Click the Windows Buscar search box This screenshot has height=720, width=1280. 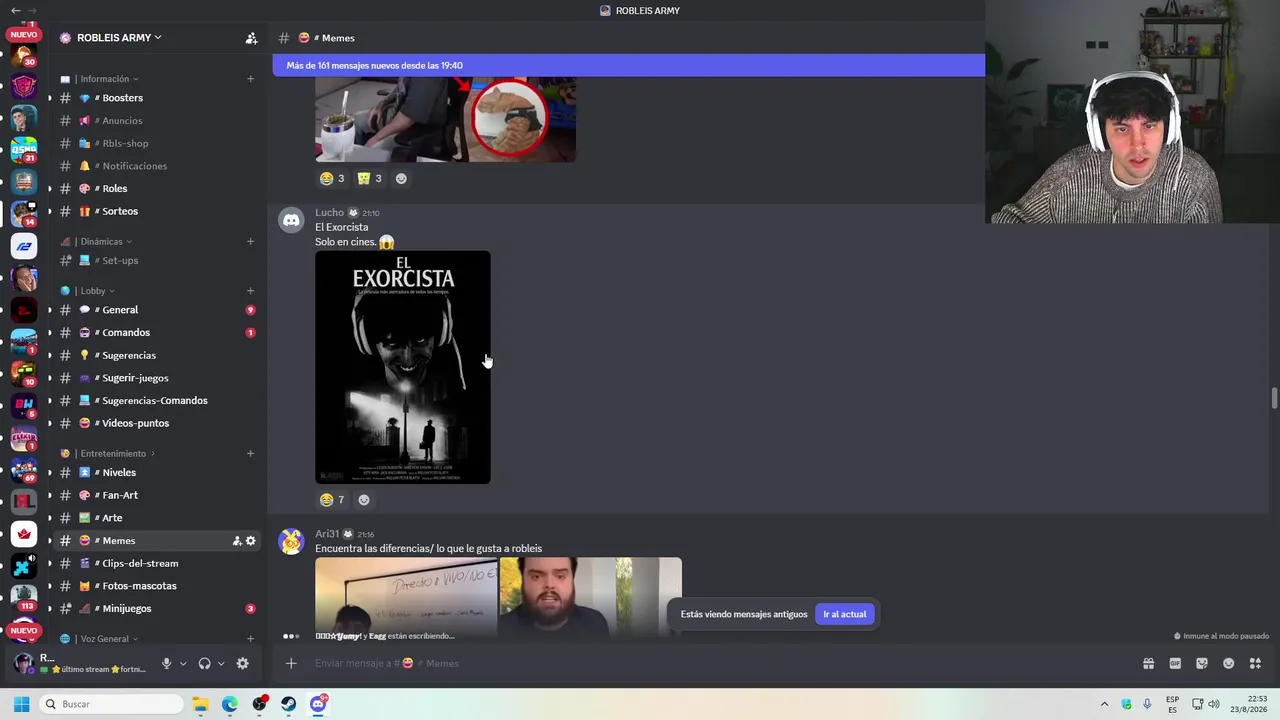point(110,704)
